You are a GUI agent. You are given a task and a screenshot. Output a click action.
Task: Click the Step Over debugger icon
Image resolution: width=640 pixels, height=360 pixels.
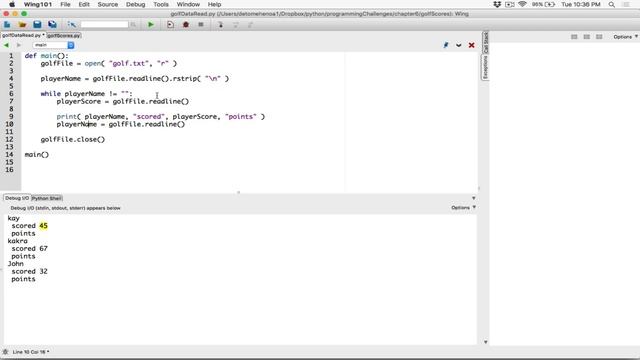[236, 25]
